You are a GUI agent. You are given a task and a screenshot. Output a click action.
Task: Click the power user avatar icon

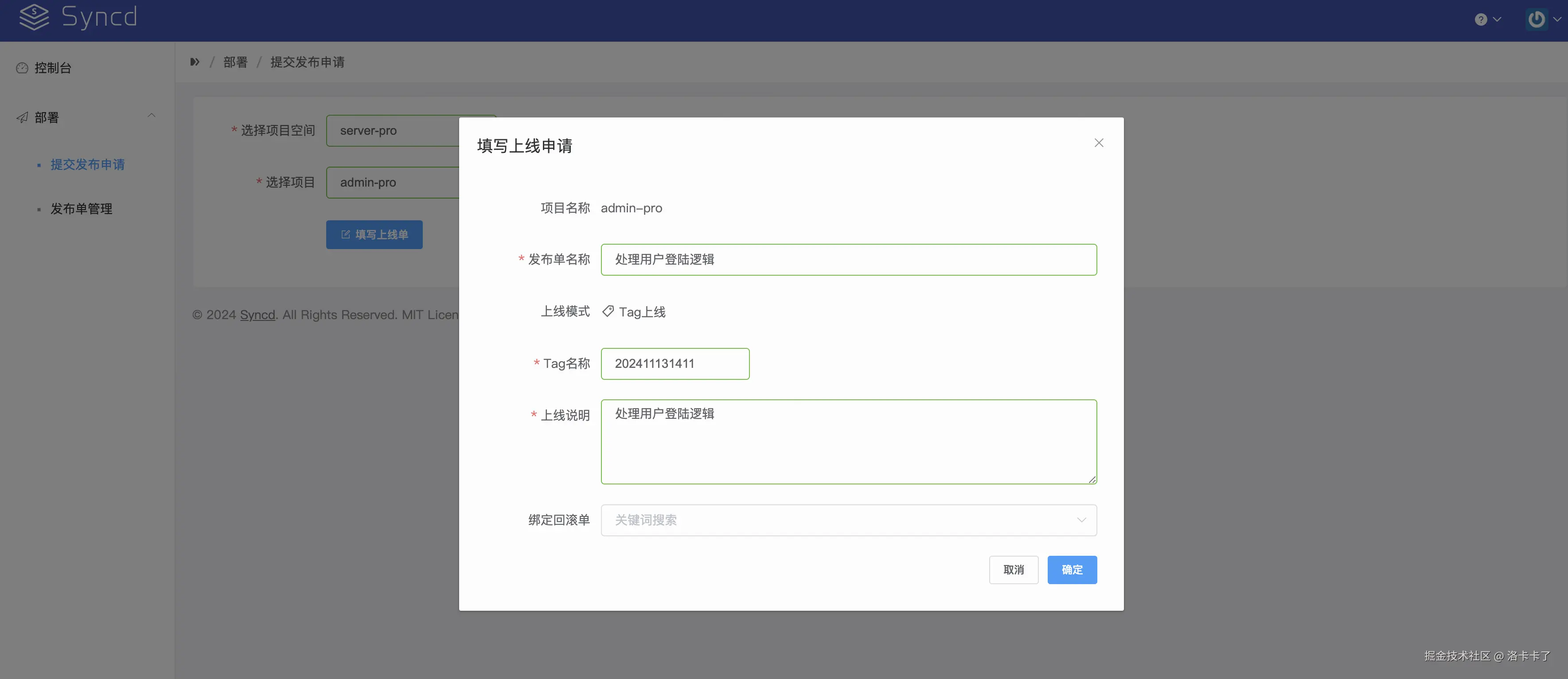(x=1537, y=20)
